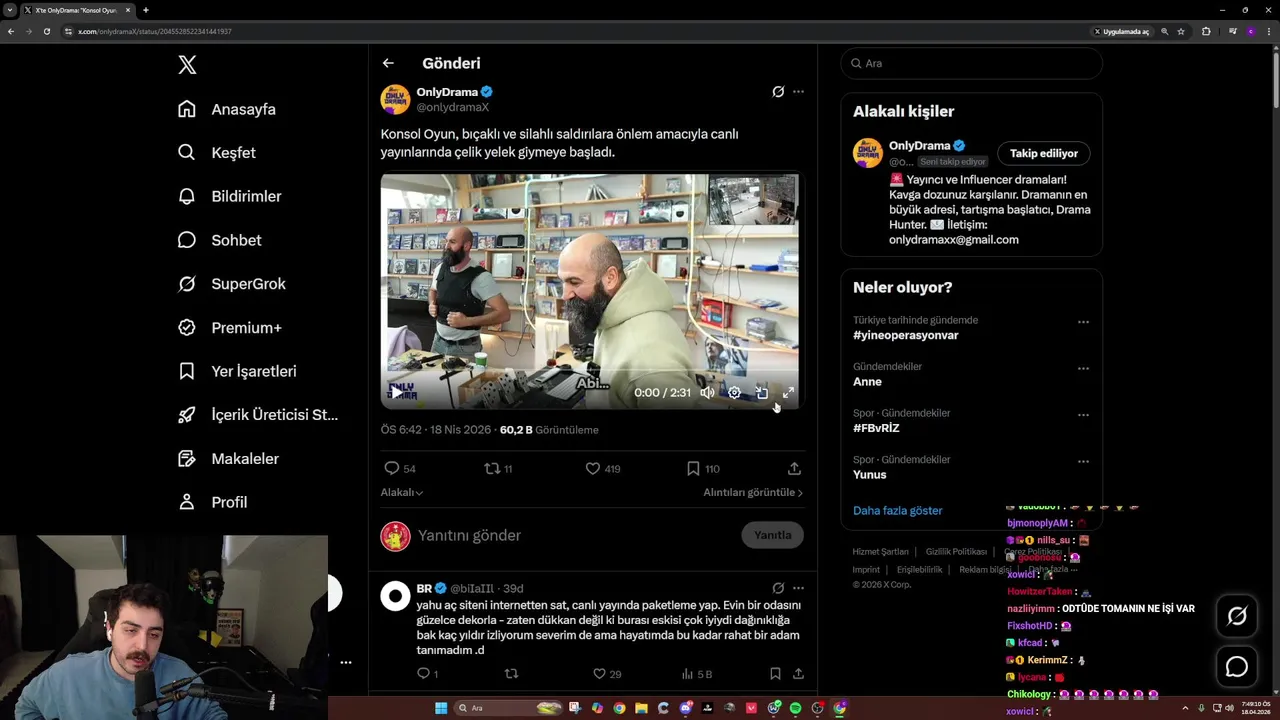
Task: Repost BR's reply
Action: [511, 674]
